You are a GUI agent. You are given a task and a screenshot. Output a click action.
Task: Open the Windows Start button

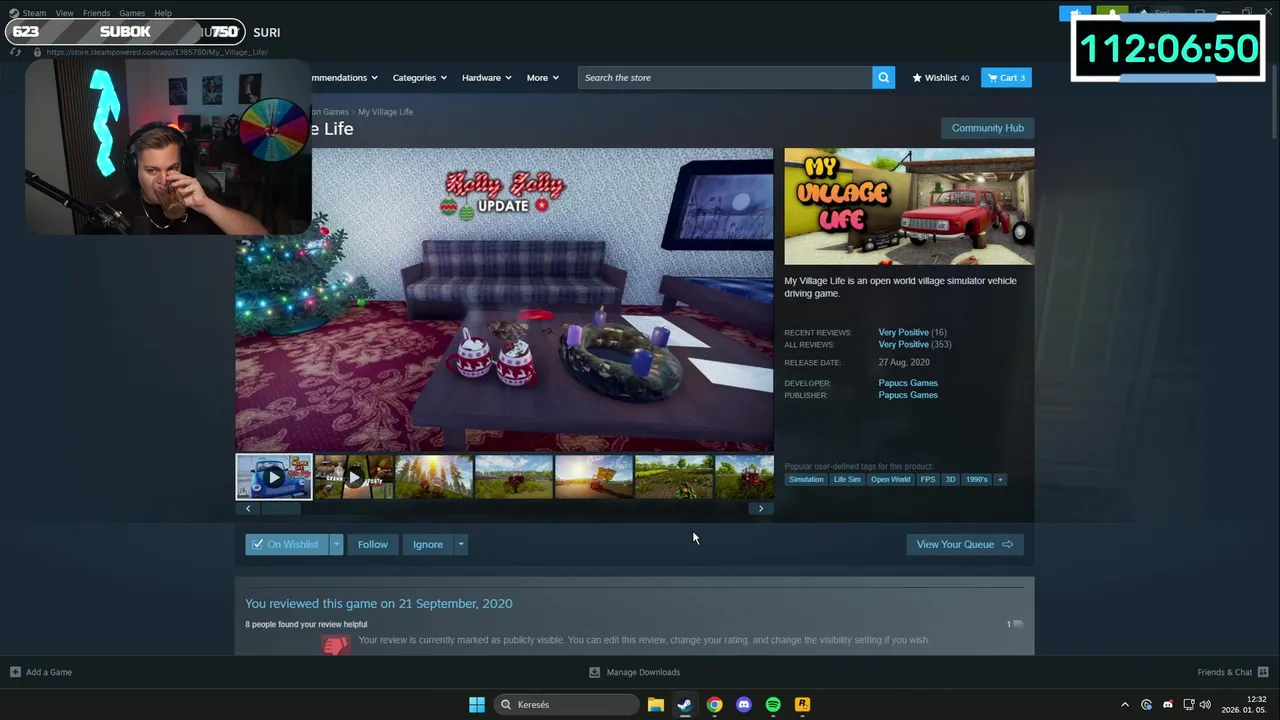477,704
